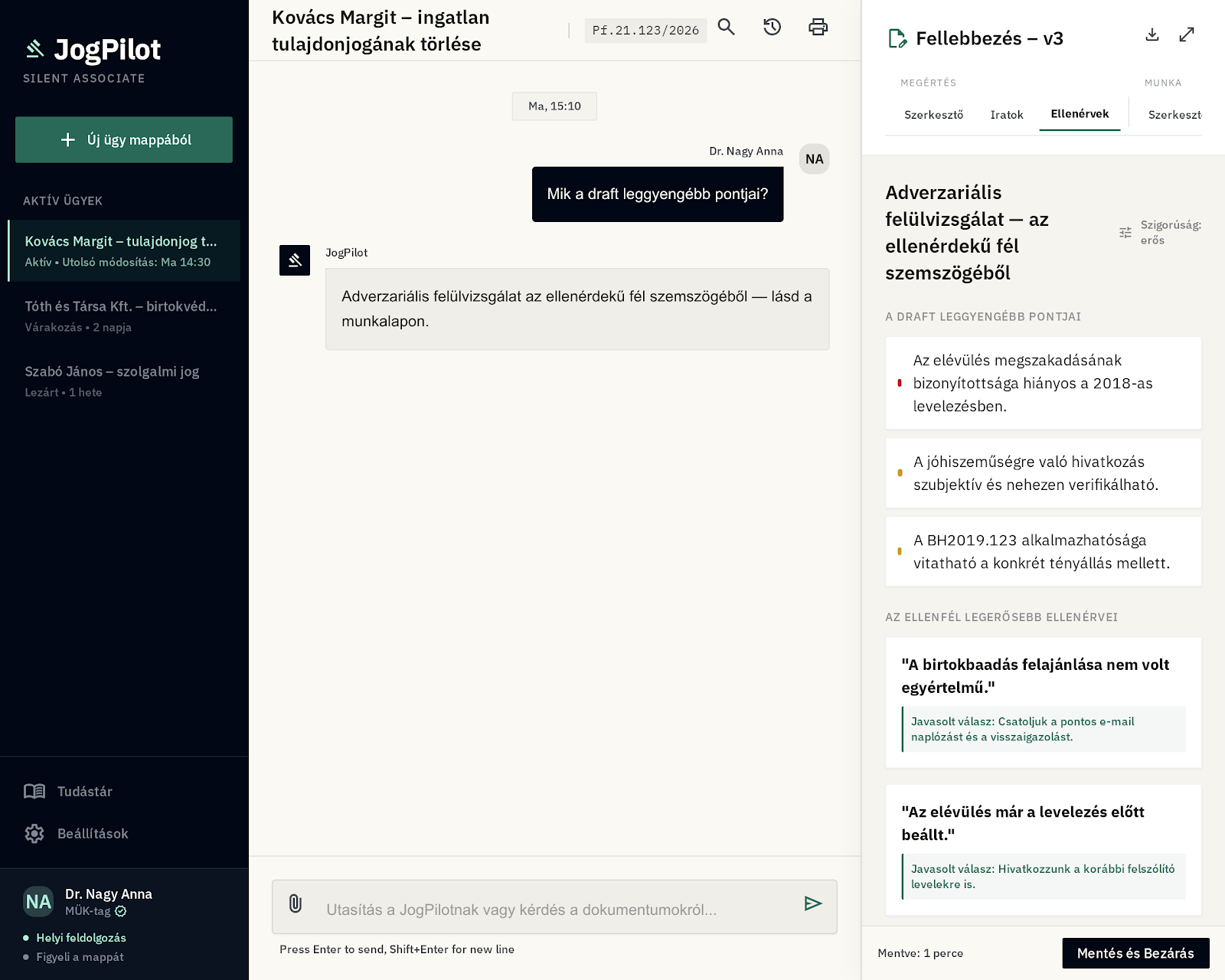Toggle Helyi feldolgozás status

click(74, 938)
